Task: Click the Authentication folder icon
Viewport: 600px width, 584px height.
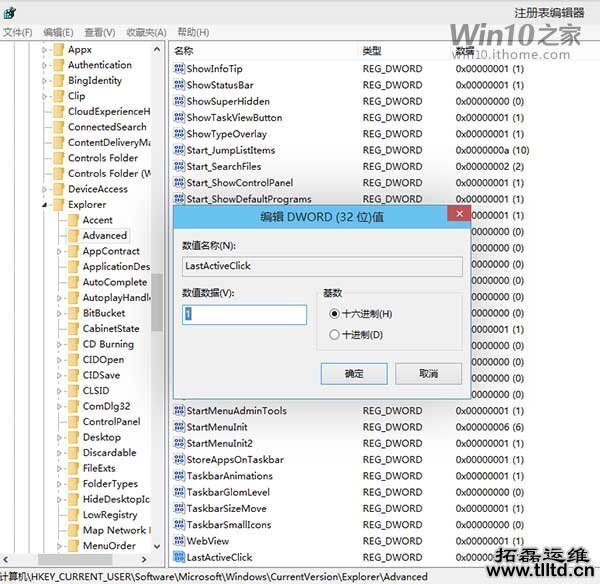Action: pyautogui.click(x=59, y=65)
